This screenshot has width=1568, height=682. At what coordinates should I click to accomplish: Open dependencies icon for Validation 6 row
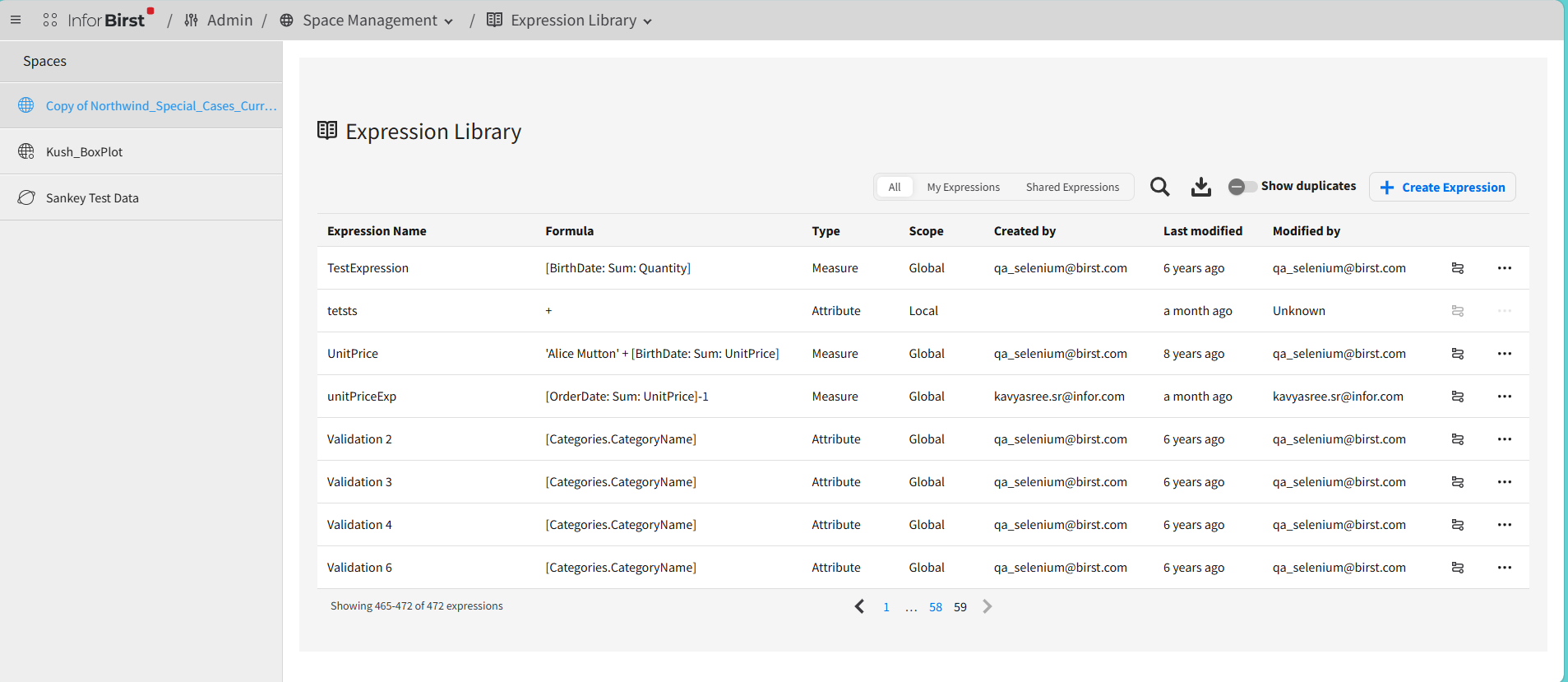tap(1458, 568)
